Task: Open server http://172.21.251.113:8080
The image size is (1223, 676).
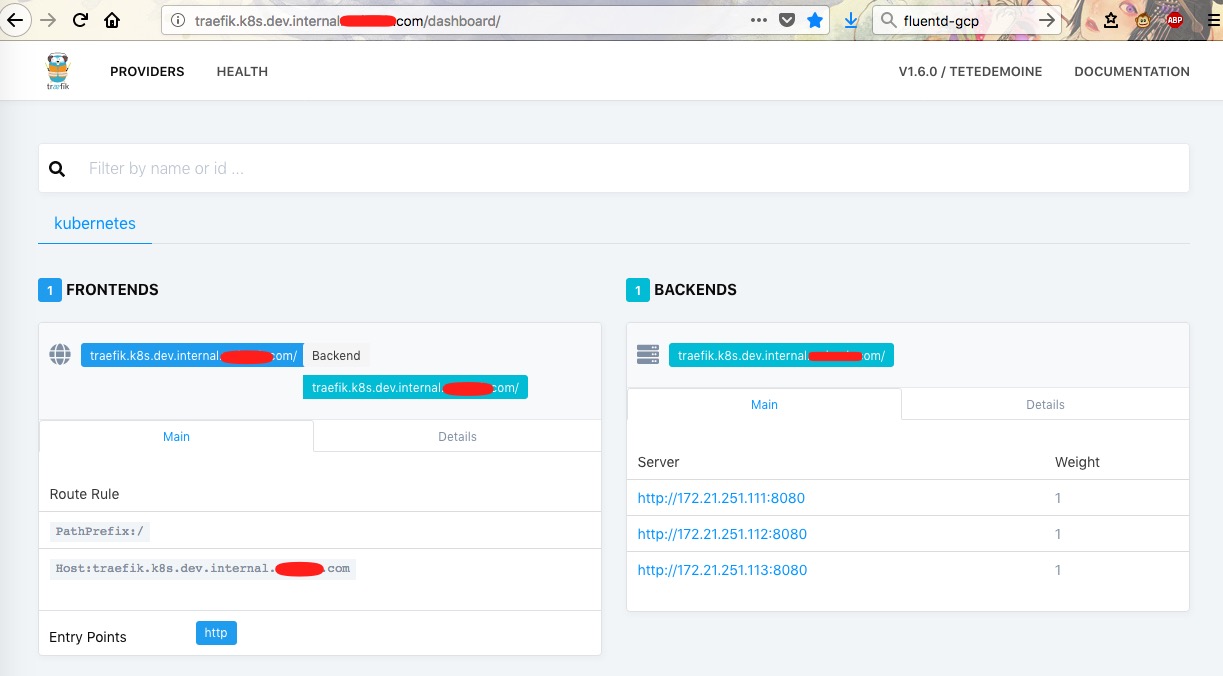Action: pos(722,570)
